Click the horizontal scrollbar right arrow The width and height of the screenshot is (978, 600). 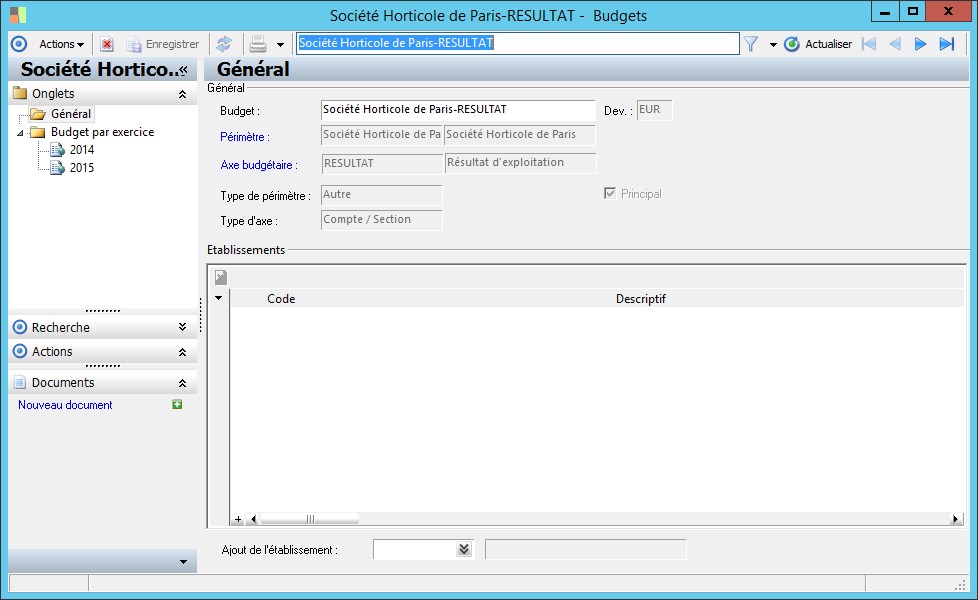955,519
